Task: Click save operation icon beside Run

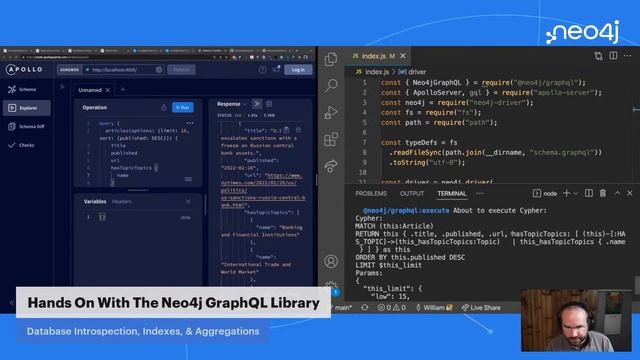Action: [164, 107]
